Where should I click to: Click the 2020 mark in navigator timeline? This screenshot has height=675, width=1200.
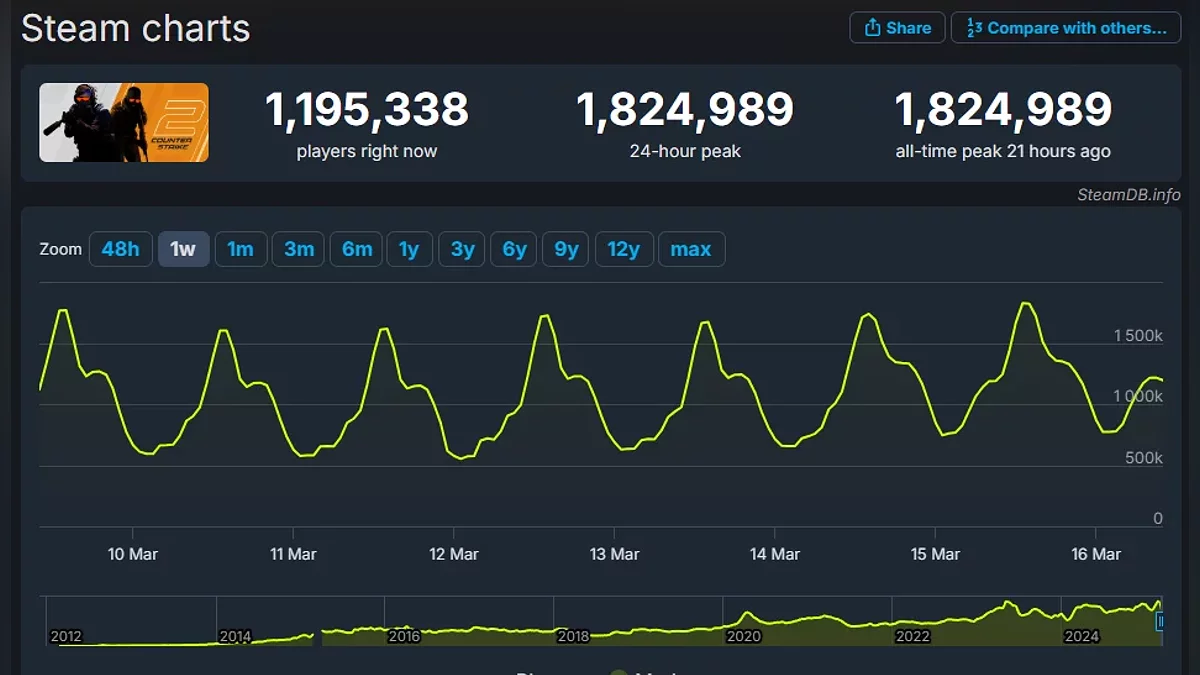click(x=744, y=636)
